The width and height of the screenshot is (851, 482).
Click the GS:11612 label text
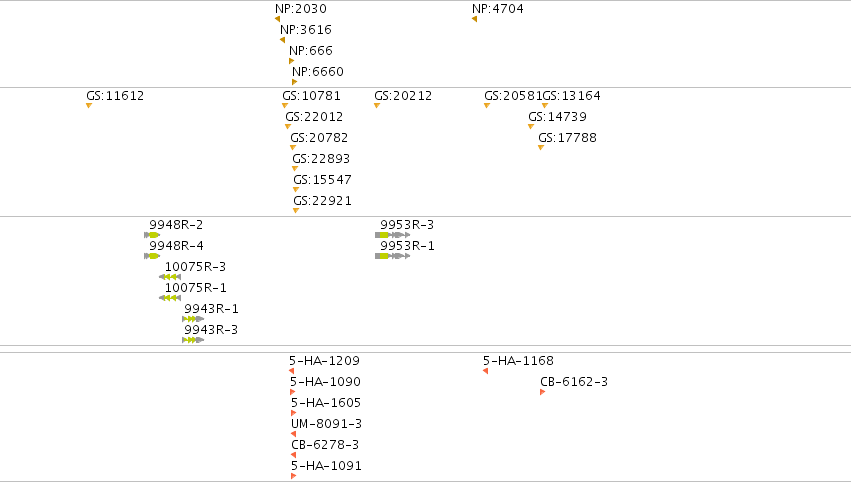point(115,96)
